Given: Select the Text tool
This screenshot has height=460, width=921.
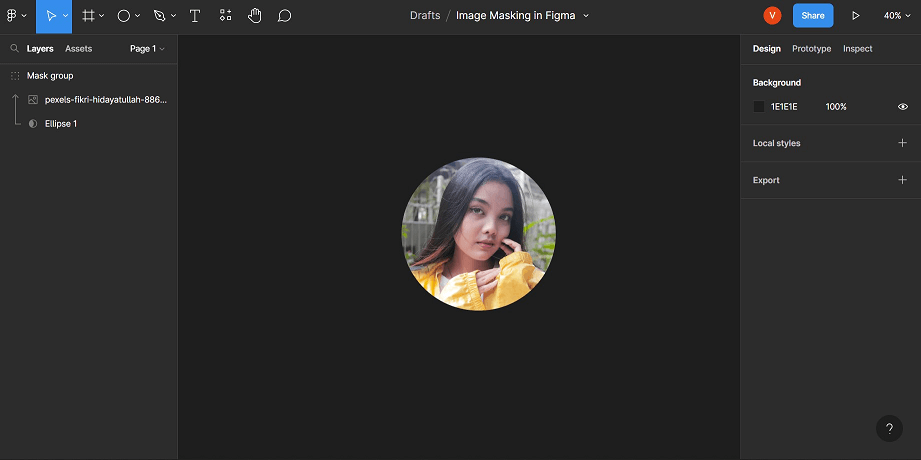Looking at the screenshot, I should pos(195,16).
